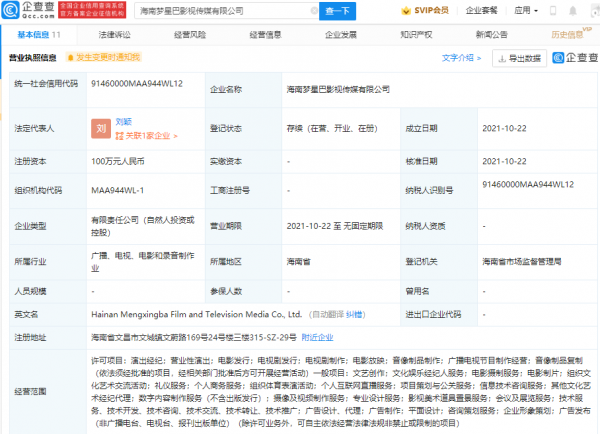Switch to 历史信息 VIP tab
Screen dimensions: 600x434
571,34
